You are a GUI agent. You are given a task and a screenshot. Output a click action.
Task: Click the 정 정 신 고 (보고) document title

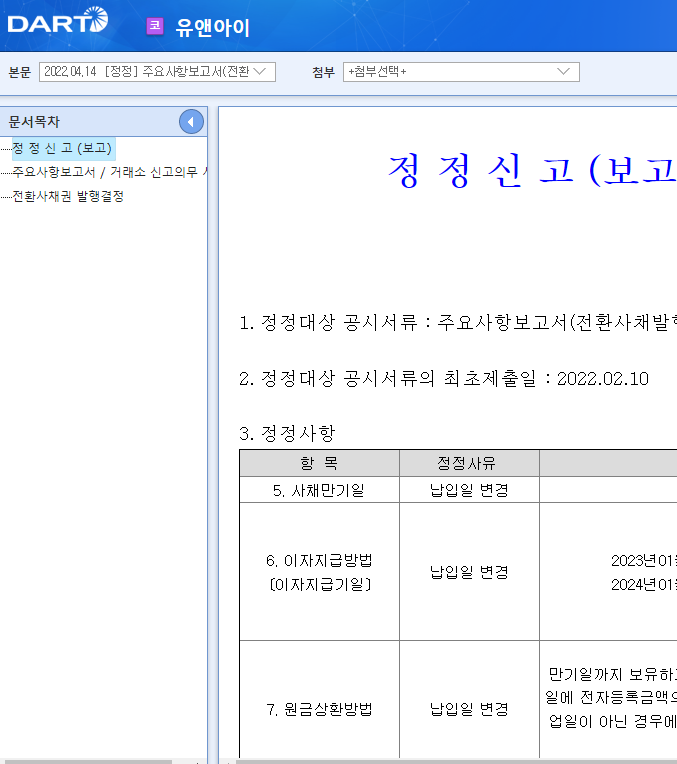click(532, 171)
